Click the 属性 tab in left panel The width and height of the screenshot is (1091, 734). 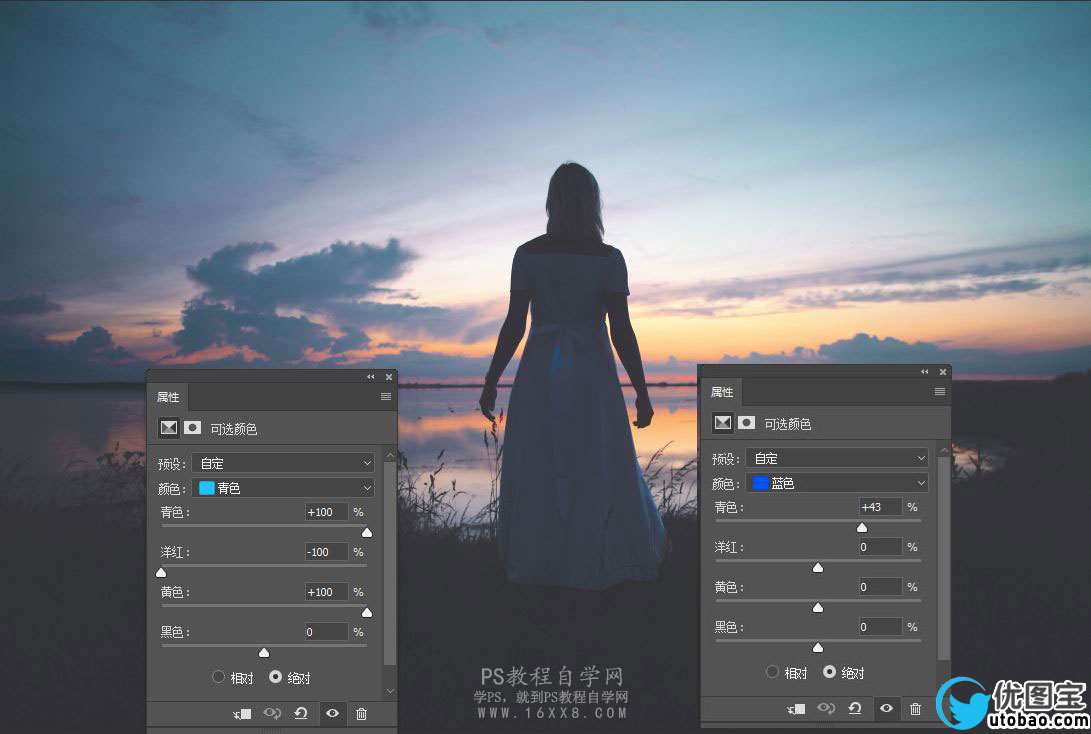168,397
